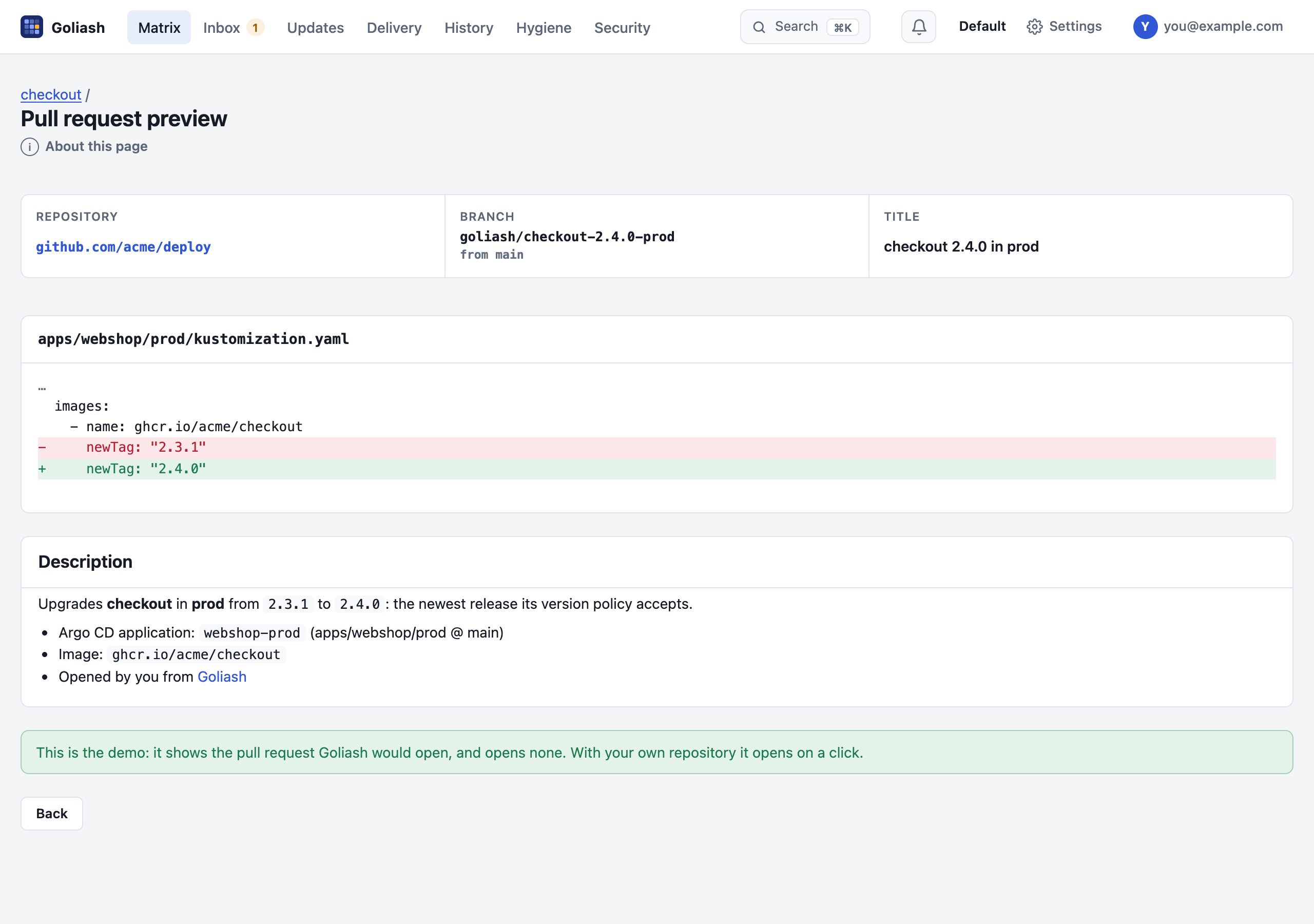Screen dimensions: 1314x924
Task: Click the webshop-prod code label
Action: click(x=252, y=633)
